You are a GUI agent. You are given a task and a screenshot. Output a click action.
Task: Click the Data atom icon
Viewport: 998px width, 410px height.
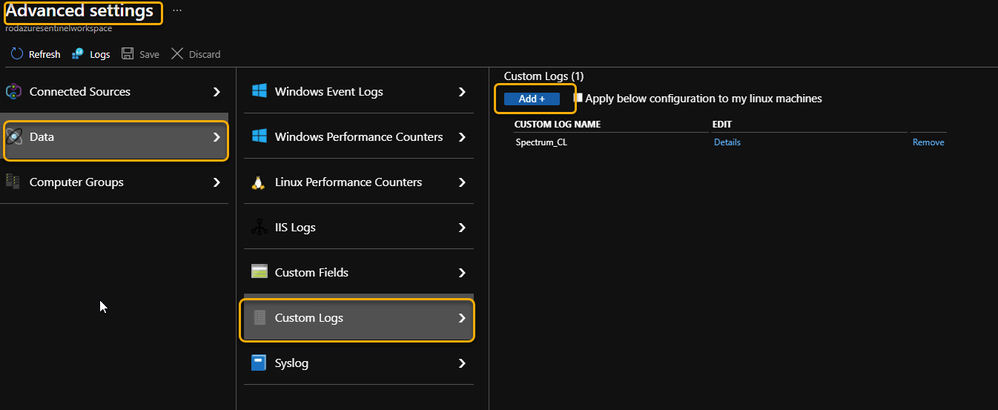tap(14, 137)
